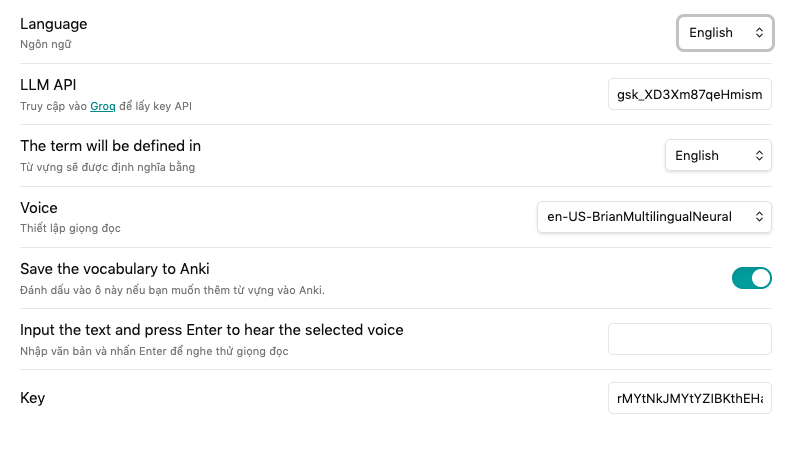Click the "Input the text and press Enter" label

click(x=212, y=330)
